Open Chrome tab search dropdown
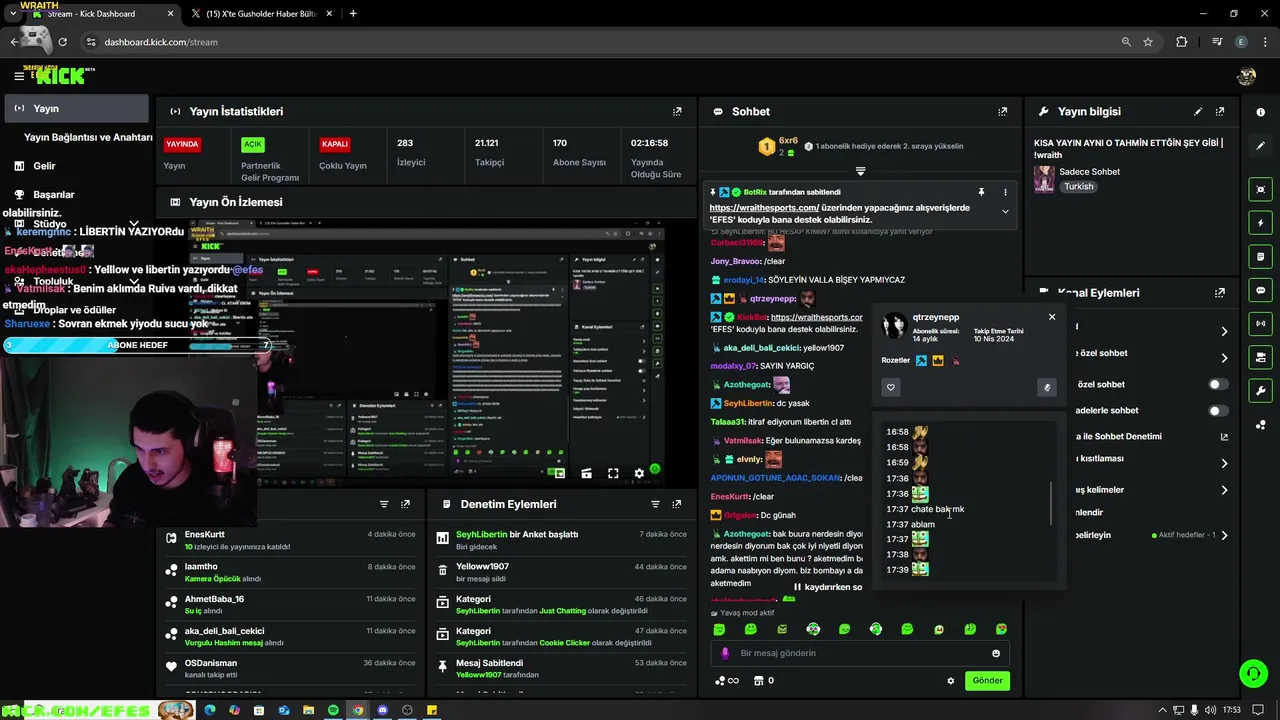Screen dimensions: 1280x720 point(12,14)
